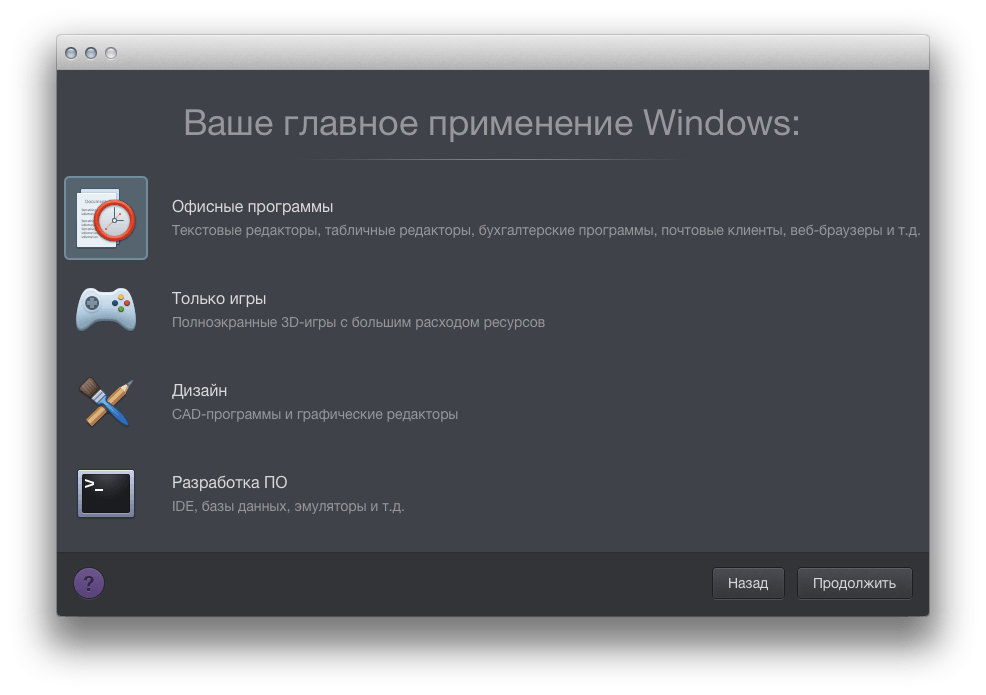986x695 pixels.
Task: Select the Дизайн option title
Action: pos(199,390)
